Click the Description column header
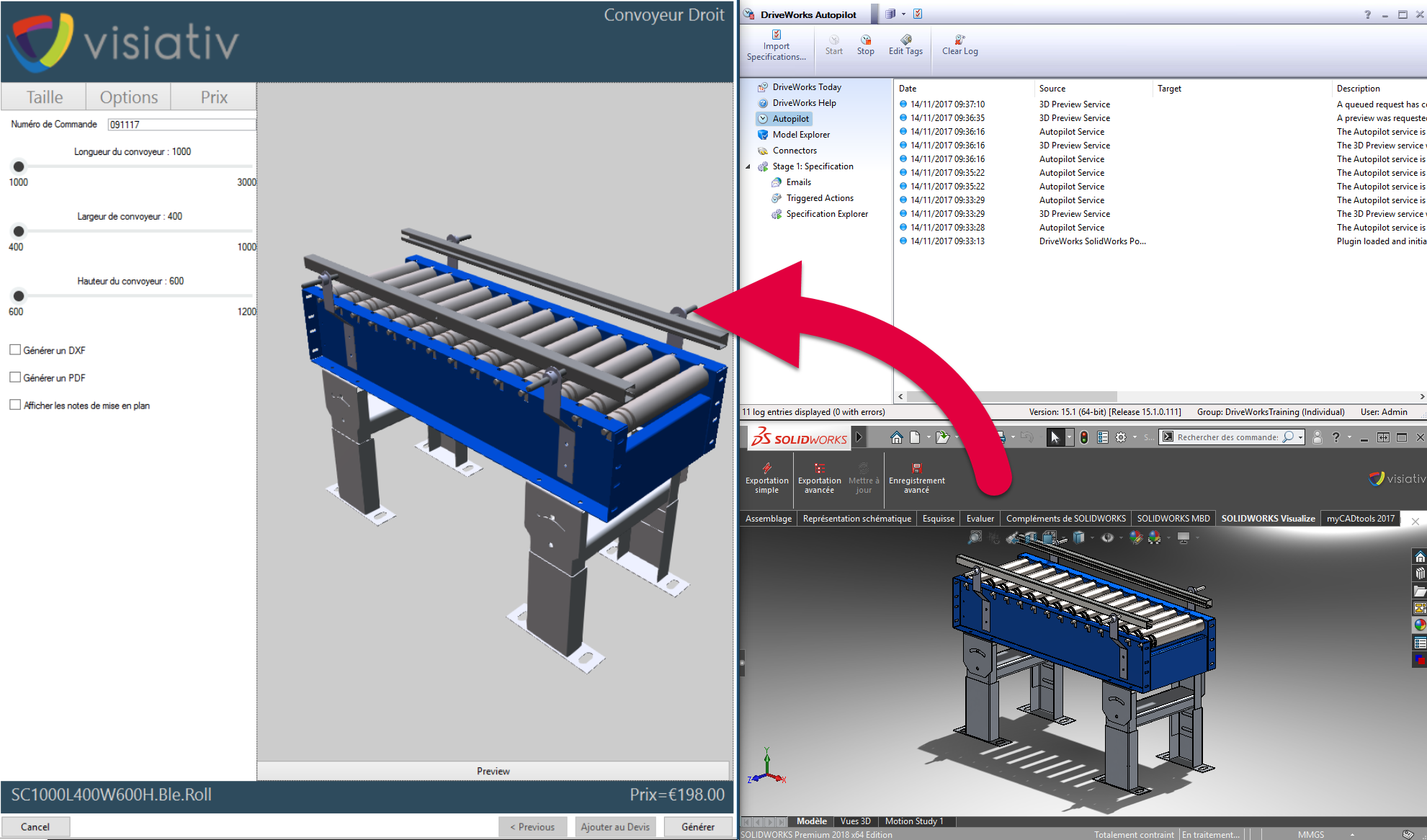This screenshot has width=1427, height=840. pos(1358,89)
